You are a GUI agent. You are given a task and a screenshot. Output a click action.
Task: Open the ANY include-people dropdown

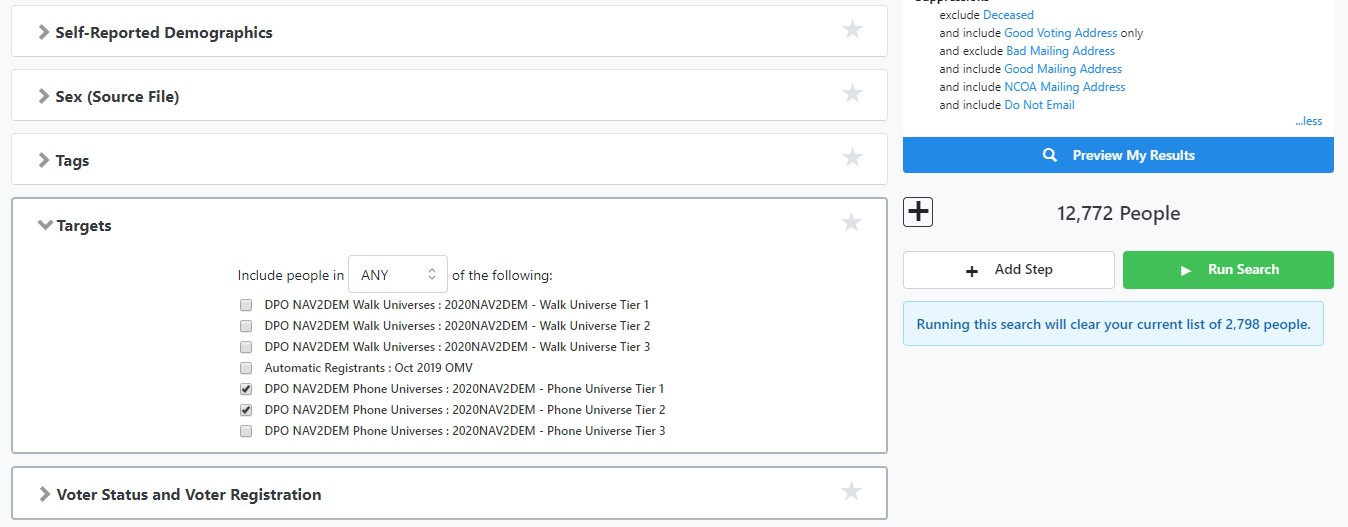coord(398,274)
